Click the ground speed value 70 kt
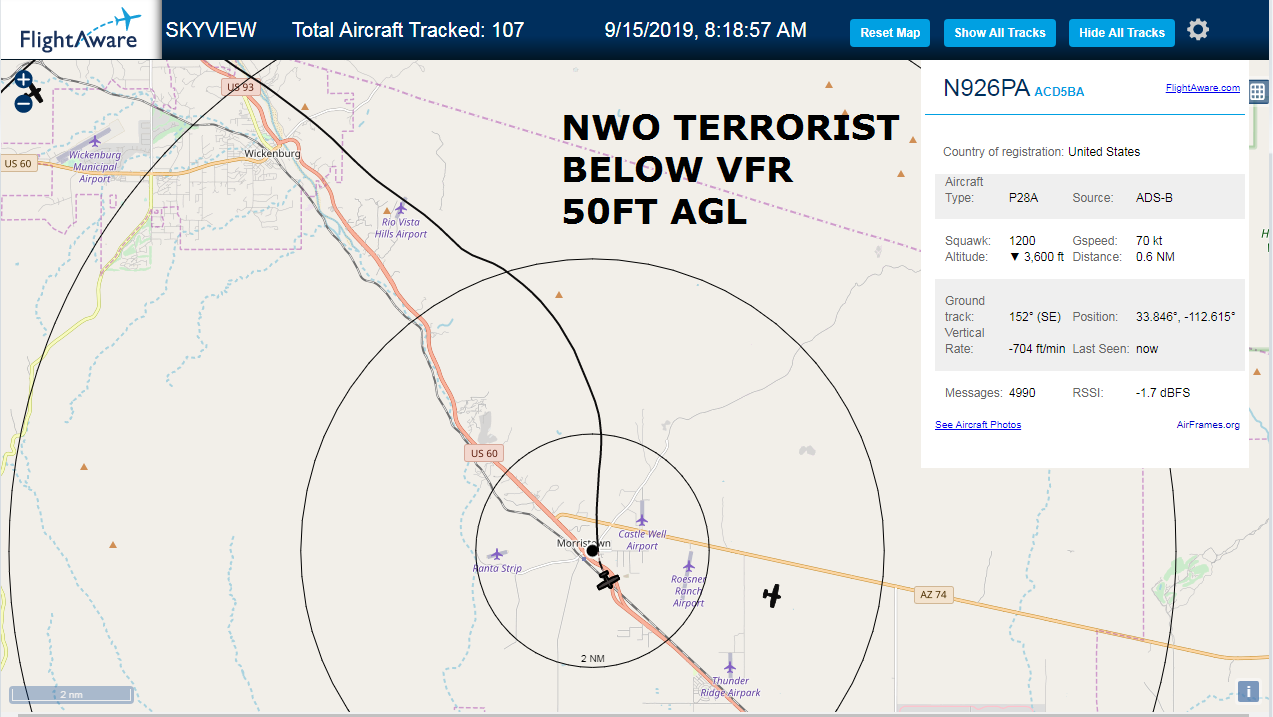The height and width of the screenshot is (717, 1273). coord(1149,241)
